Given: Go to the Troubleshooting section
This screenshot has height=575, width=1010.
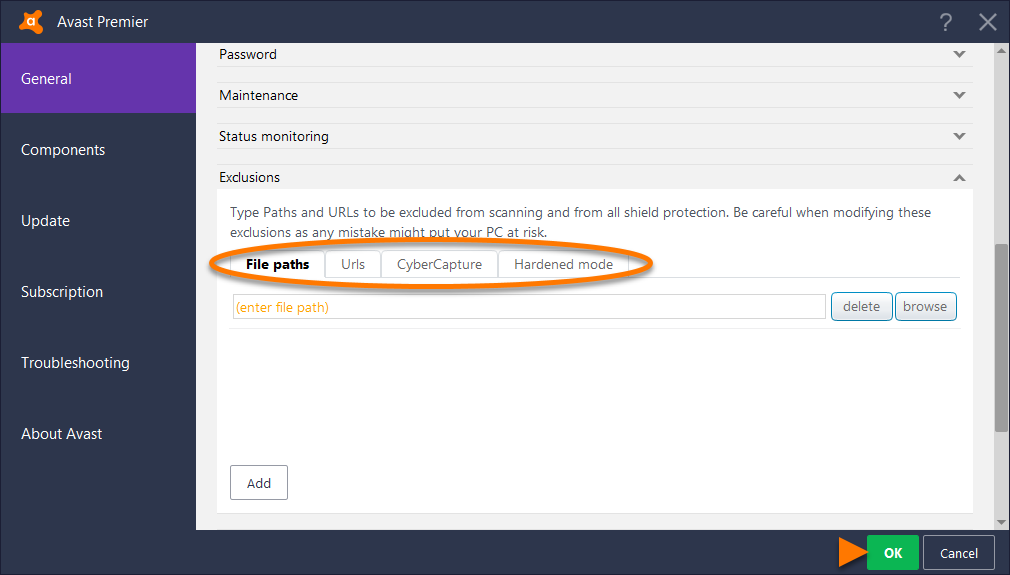Looking at the screenshot, I should (75, 363).
